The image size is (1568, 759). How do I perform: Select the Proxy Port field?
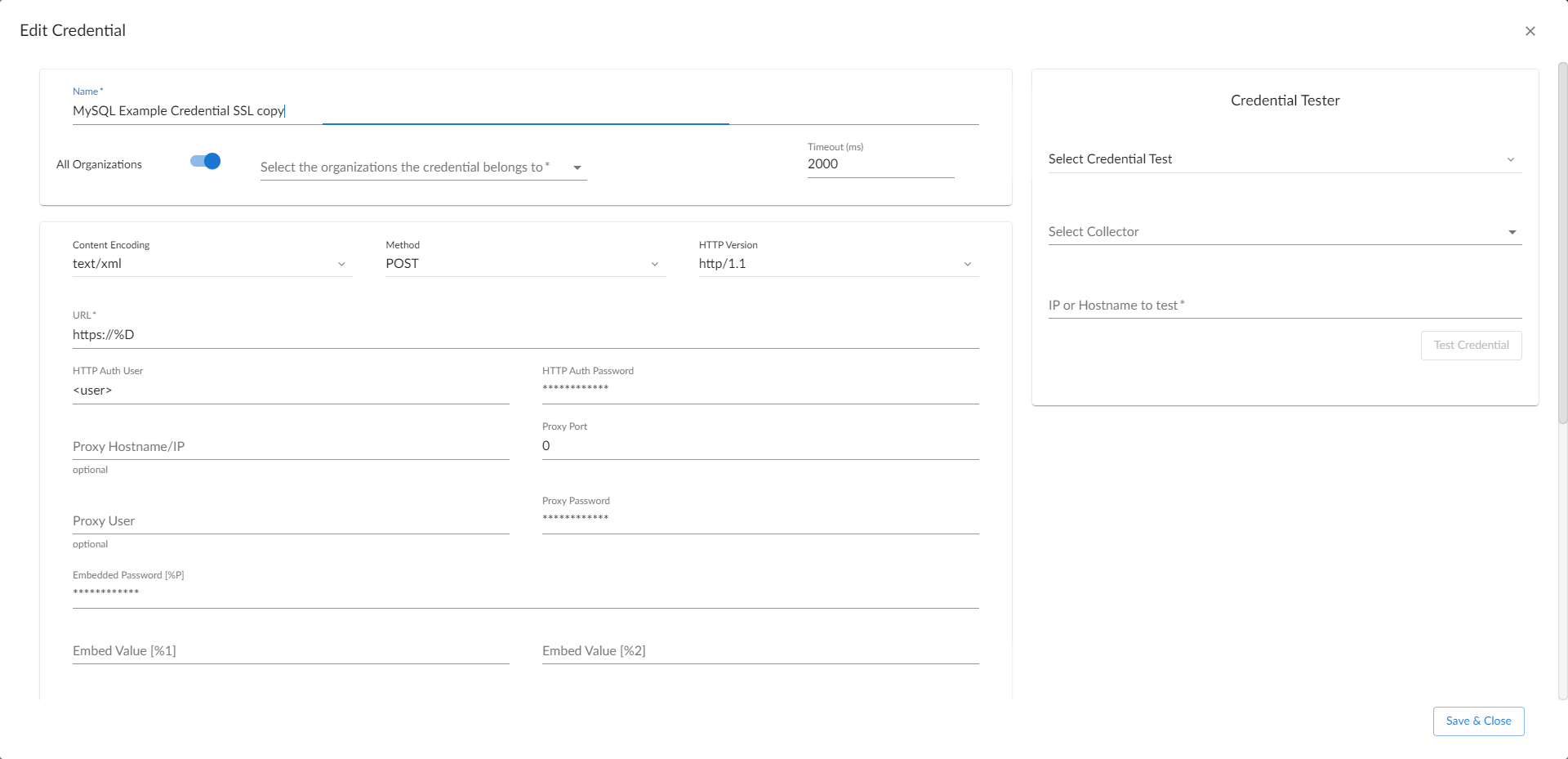tap(759, 446)
